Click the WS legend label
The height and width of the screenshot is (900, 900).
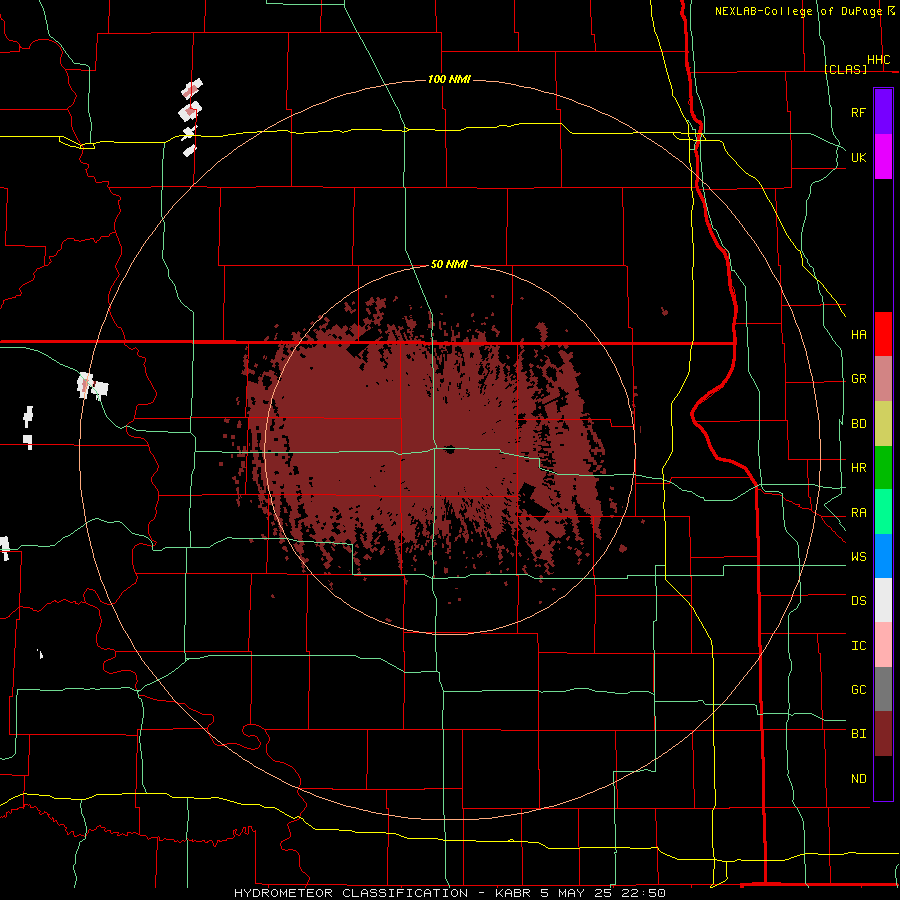click(x=858, y=556)
